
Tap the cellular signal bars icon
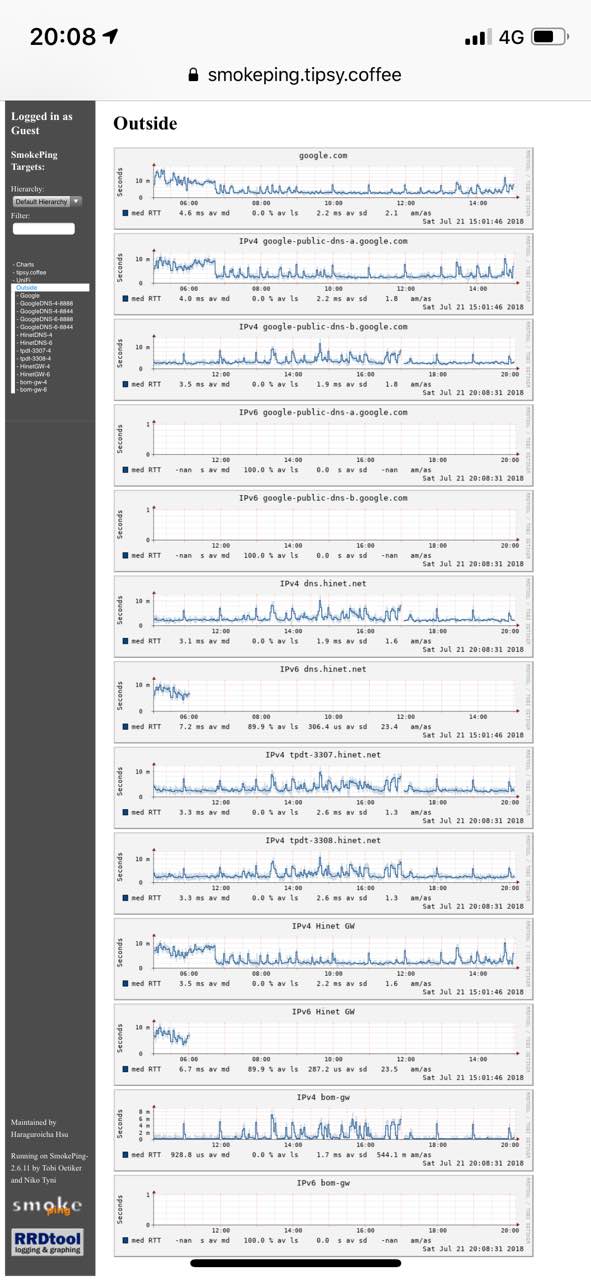(478, 37)
